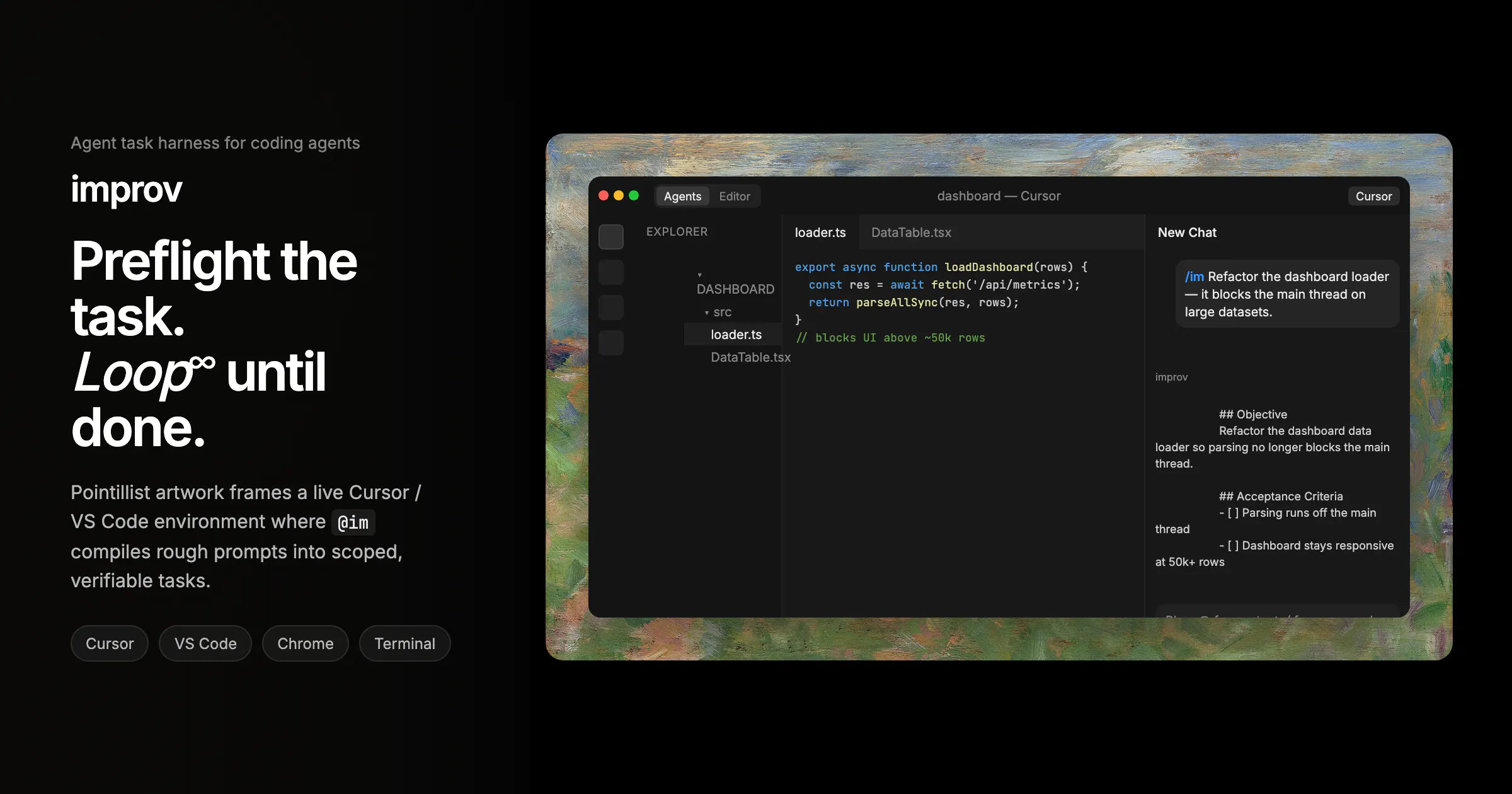Click the first activity bar icon
This screenshot has width=1512, height=794.
610,237
